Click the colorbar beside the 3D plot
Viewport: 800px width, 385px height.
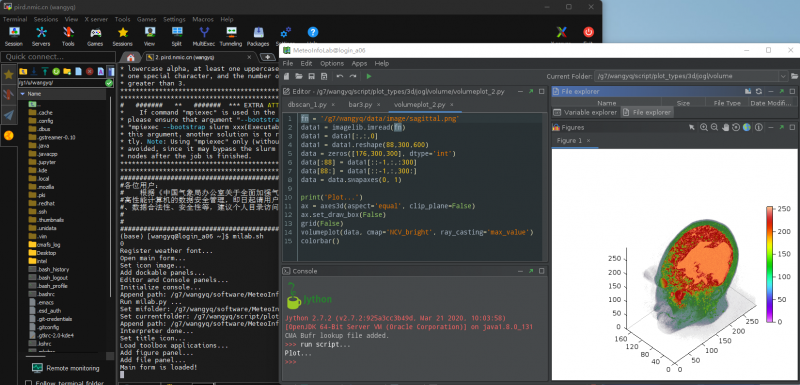(x=770, y=264)
